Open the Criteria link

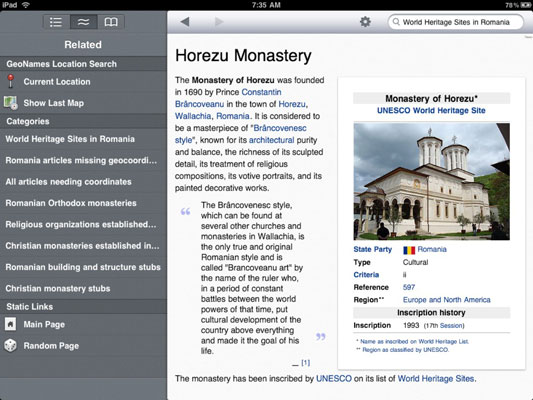click(366, 275)
